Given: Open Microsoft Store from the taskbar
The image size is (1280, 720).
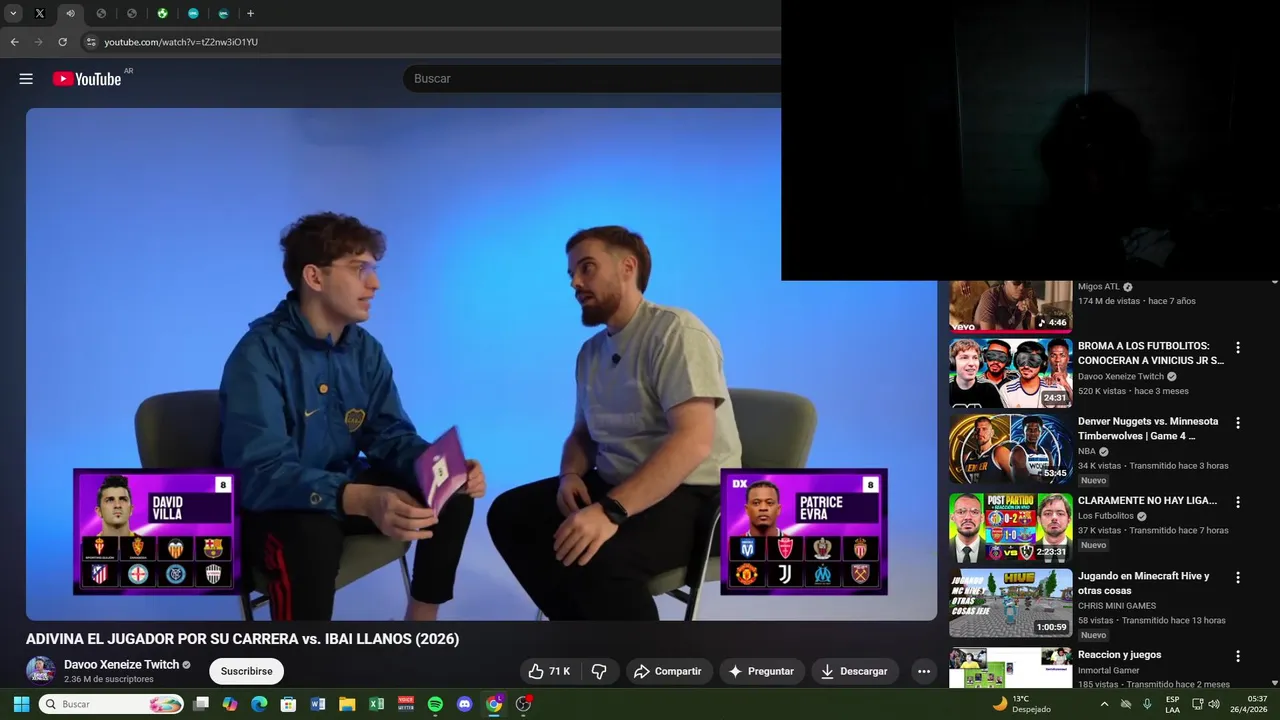Looking at the screenshot, I should (288, 704).
